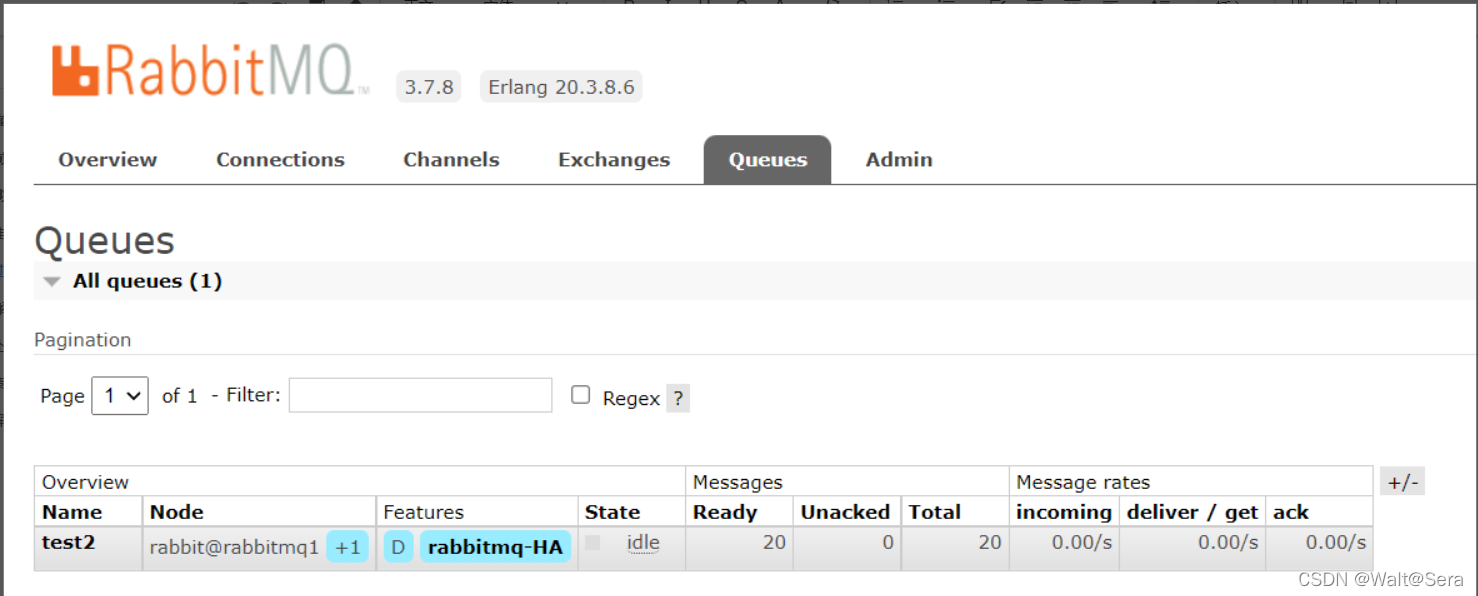Viewport: 1478px width, 596px height.
Task: Sort by the State column header
Action: pyautogui.click(x=612, y=512)
